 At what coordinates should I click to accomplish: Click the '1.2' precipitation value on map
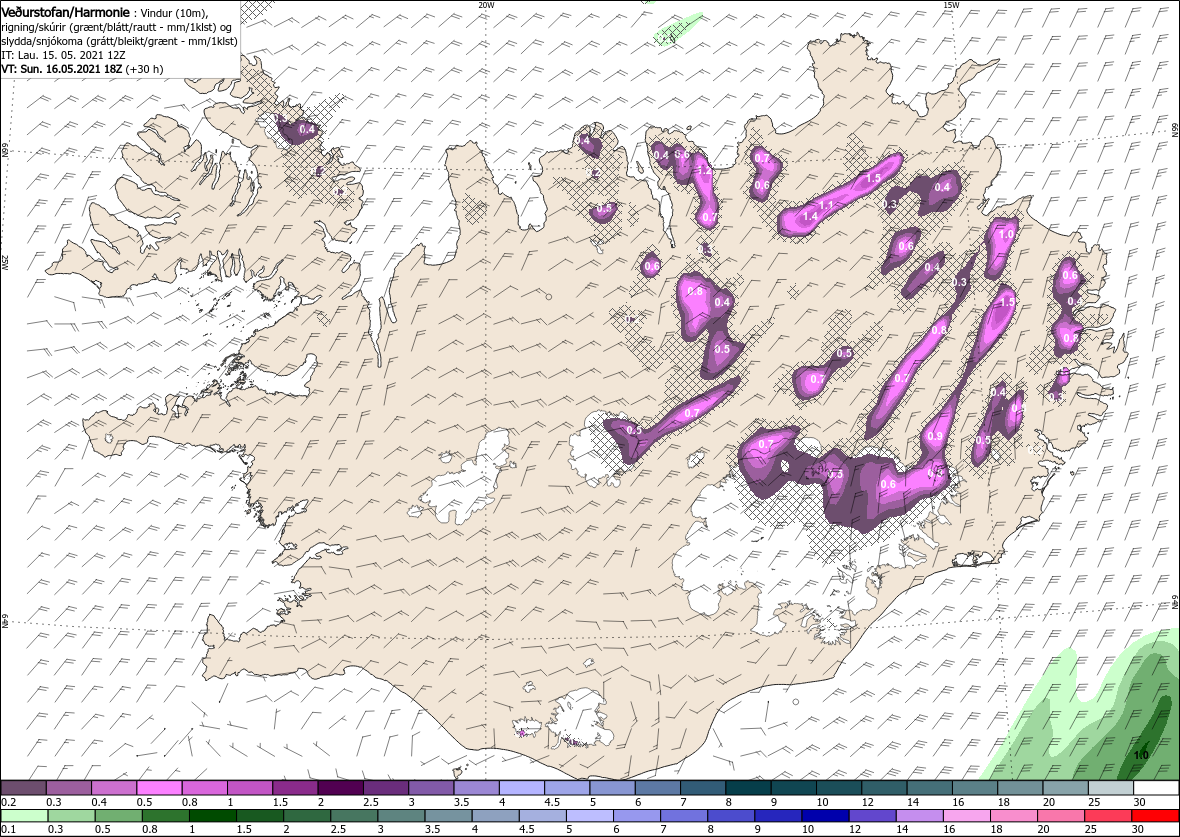click(x=704, y=171)
